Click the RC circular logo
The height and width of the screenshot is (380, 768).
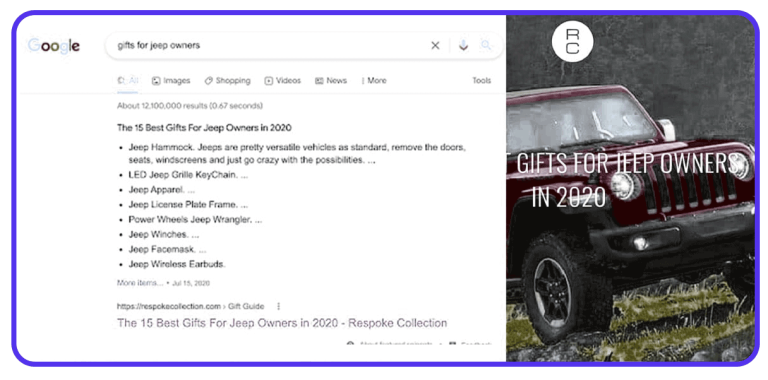572,42
